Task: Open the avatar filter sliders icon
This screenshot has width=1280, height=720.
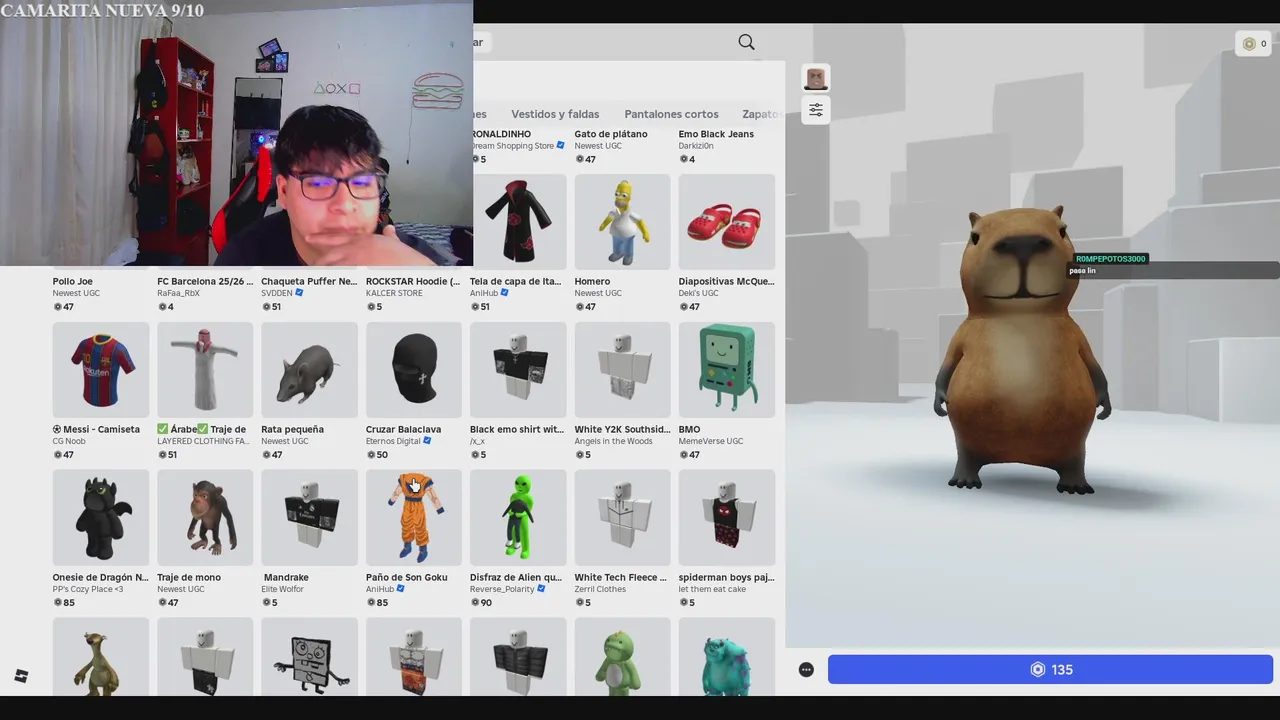Action: 816,110
